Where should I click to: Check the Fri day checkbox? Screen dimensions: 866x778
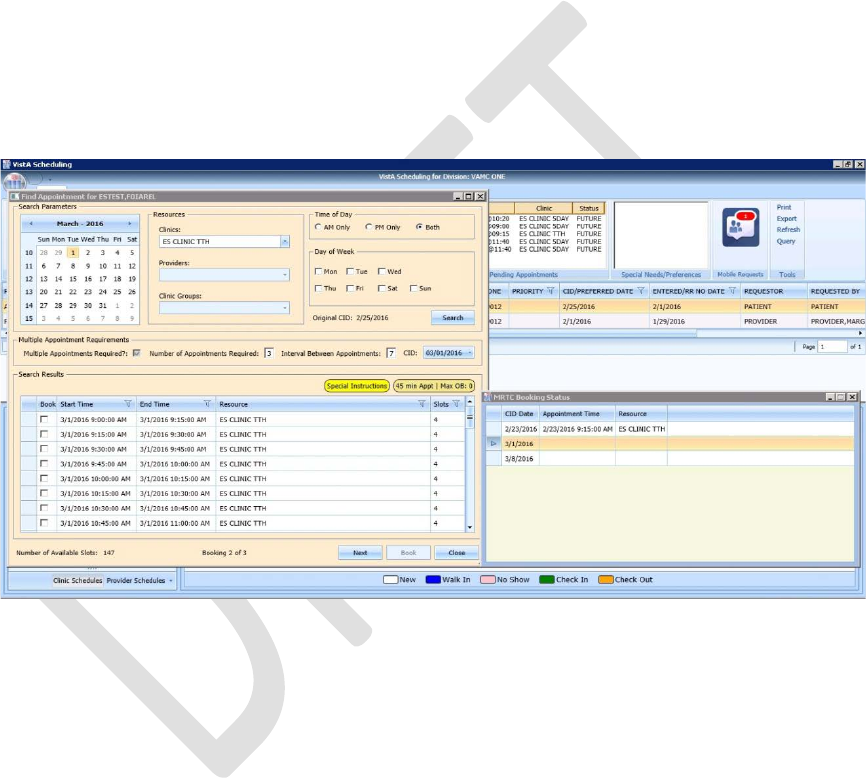350,288
